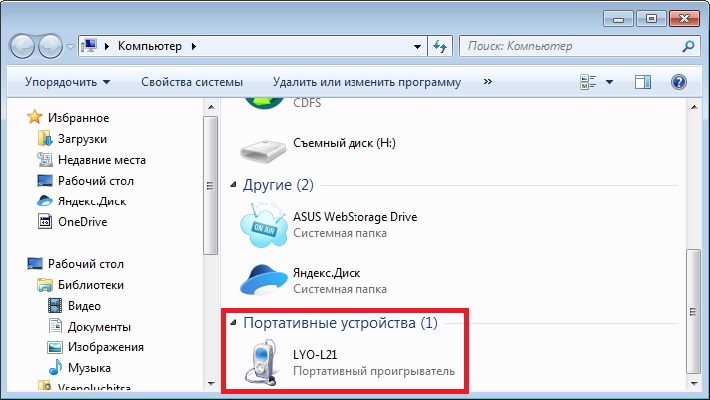Click Свойства системы in the toolbar
Image resolution: width=710 pixels, height=400 pixels.
click(x=192, y=82)
